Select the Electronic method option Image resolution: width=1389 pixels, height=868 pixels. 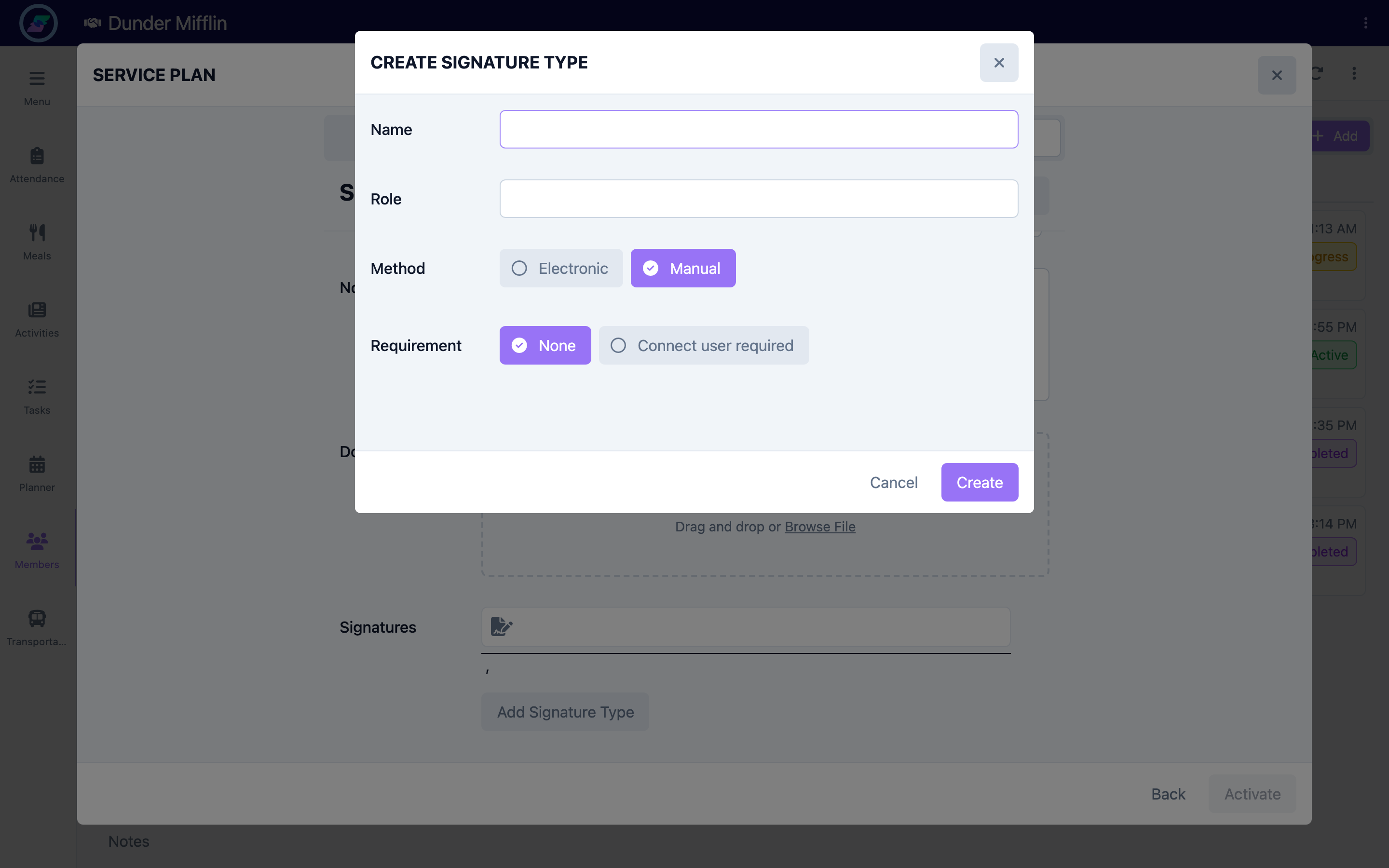[561, 268]
